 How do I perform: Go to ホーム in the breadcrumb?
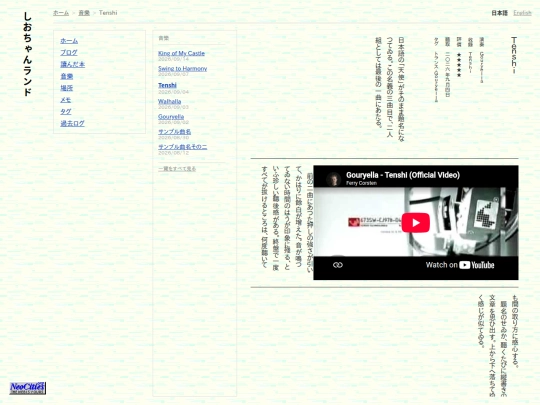point(61,13)
